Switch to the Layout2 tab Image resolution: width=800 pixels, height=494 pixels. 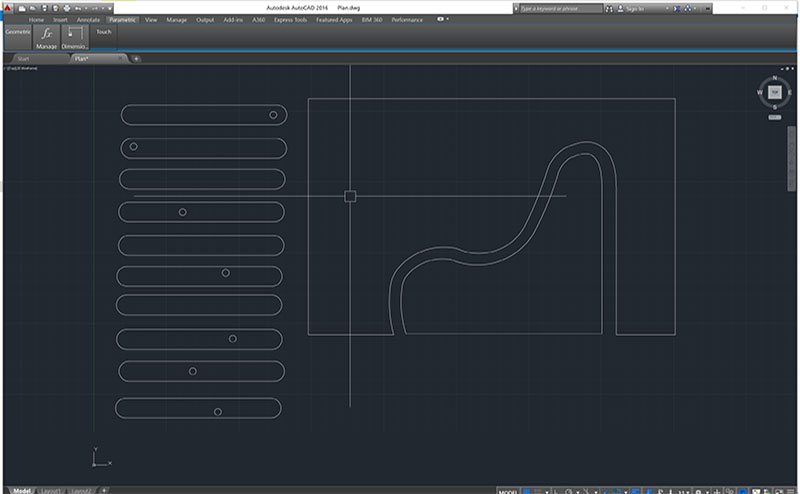(81, 490)
